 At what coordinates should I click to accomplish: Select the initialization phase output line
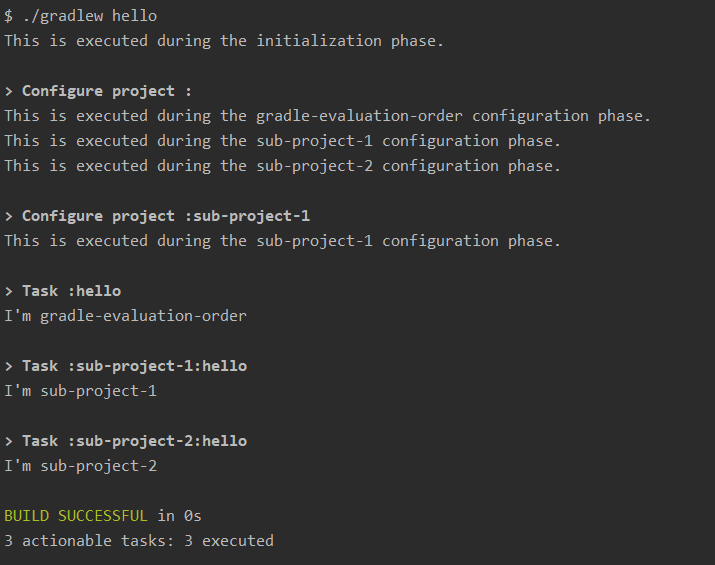pyautogui.click(x=223, y=41)
